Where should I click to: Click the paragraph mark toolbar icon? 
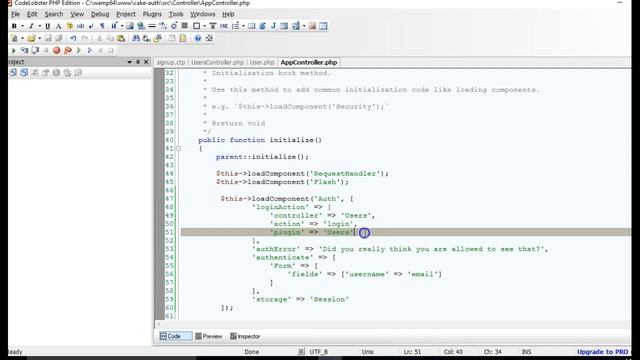point(102,26)
